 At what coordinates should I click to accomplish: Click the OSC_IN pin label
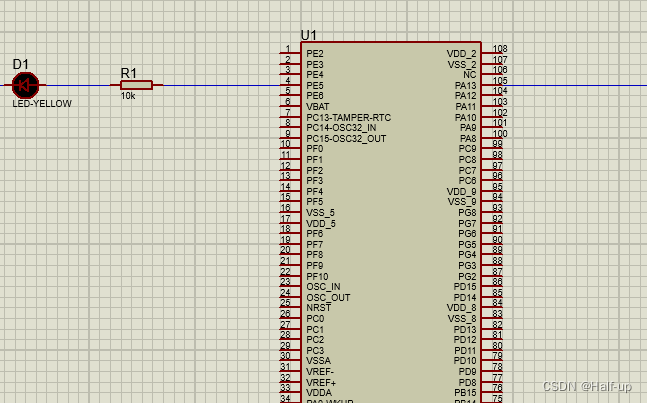(323, 287)
